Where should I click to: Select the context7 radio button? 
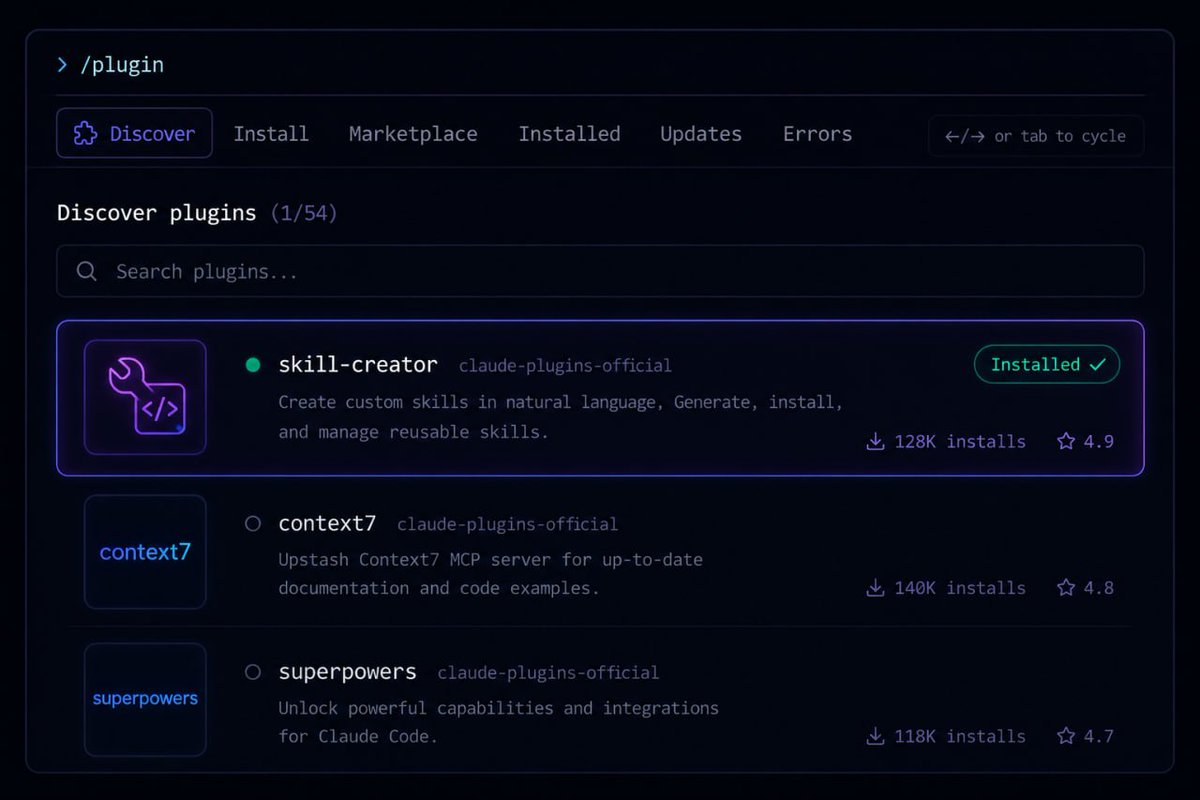[x=253, y=523]
